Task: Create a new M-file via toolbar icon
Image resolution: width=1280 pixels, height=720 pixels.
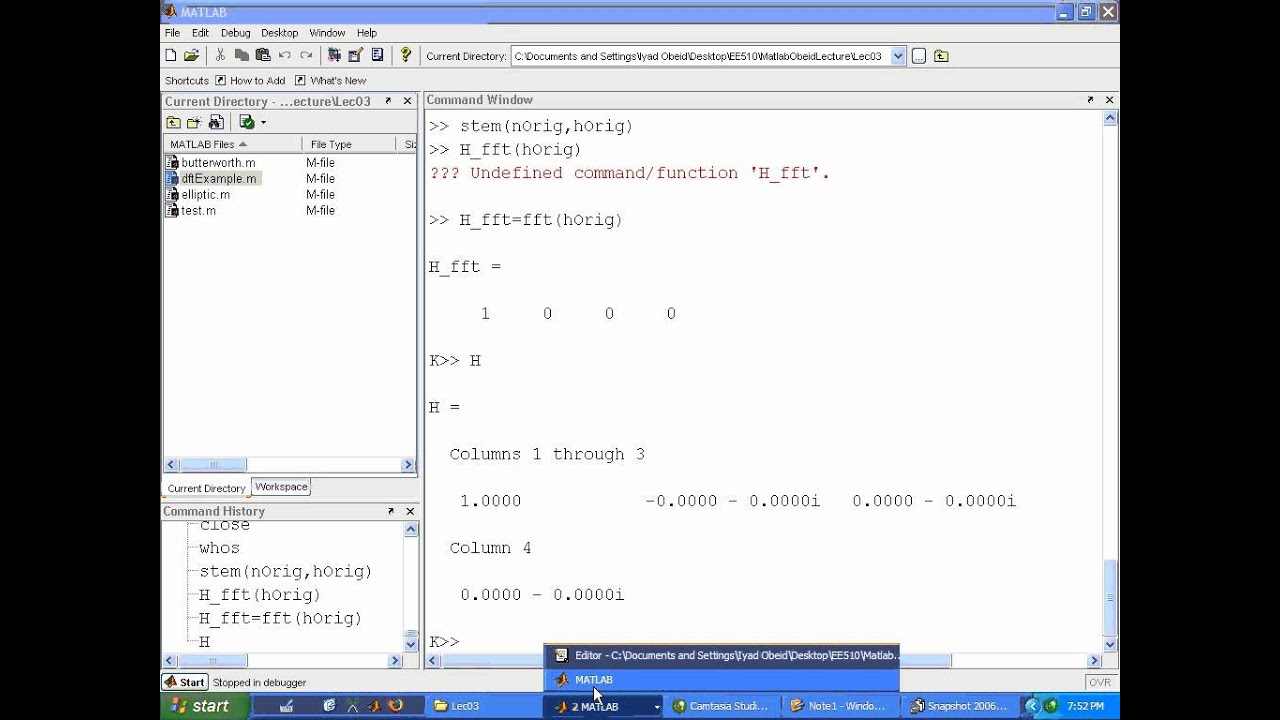Action: (x=171, y=56)
